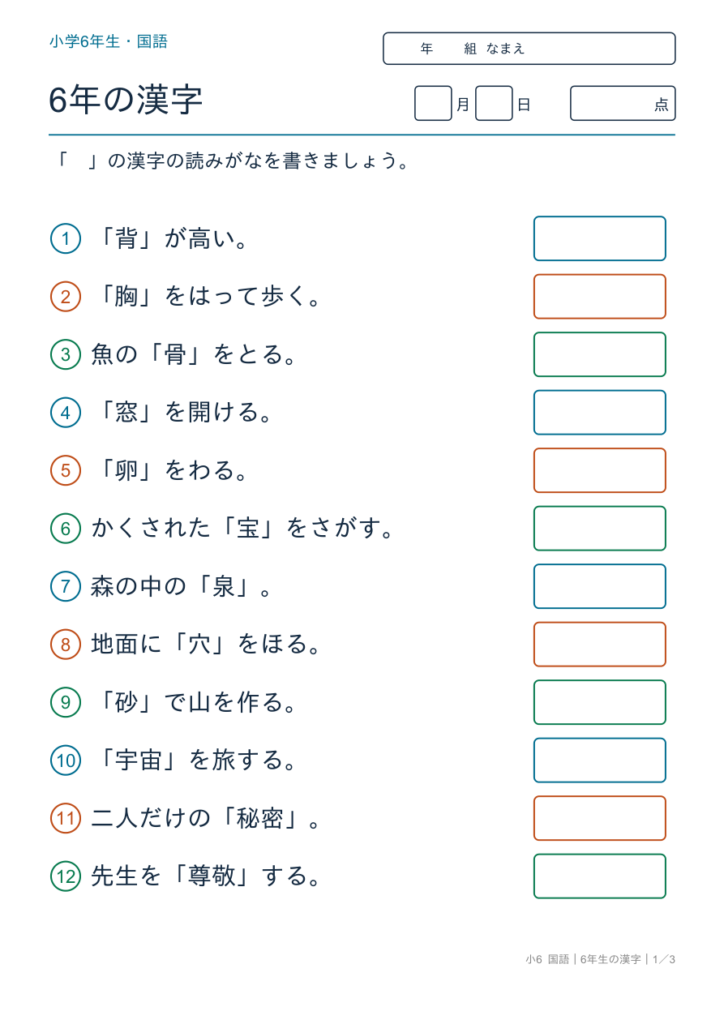Click the score box labeled 点
Screen dimensions: 724x1024
pos(623,103)
